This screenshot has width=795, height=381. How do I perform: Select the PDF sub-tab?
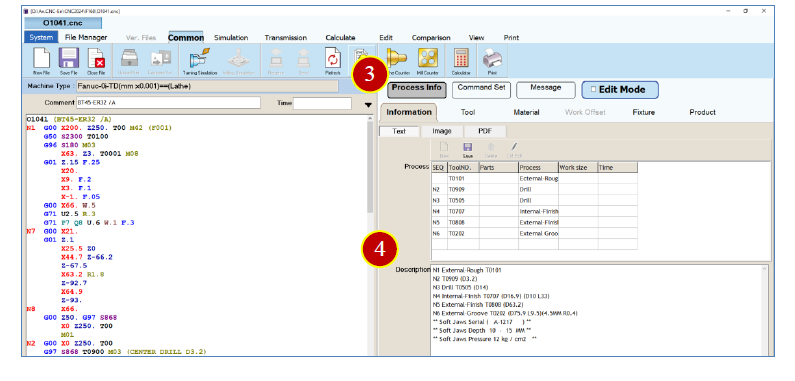(x=485, y=131)
